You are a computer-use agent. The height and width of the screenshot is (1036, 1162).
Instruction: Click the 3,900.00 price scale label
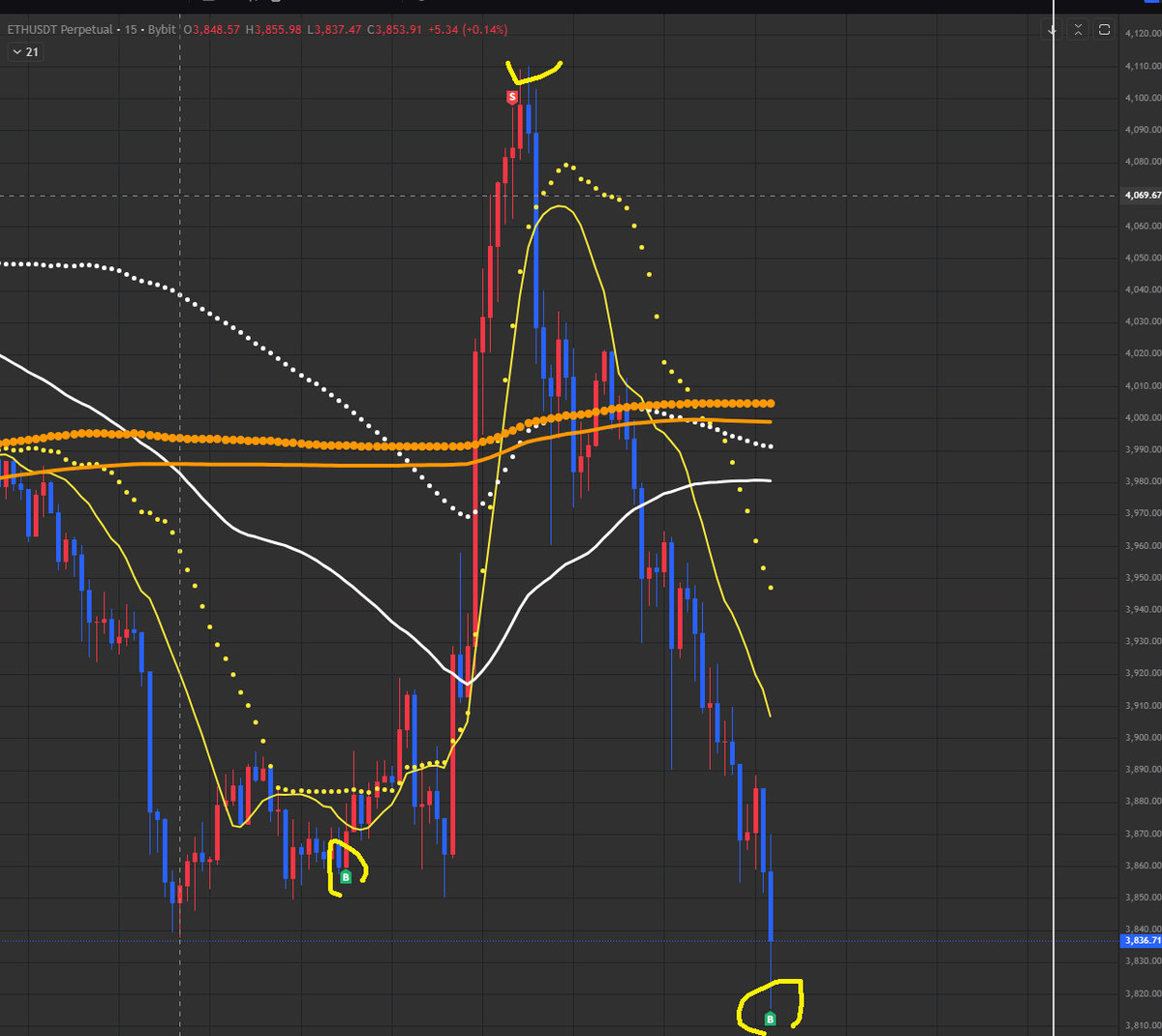click(1144, 737)
